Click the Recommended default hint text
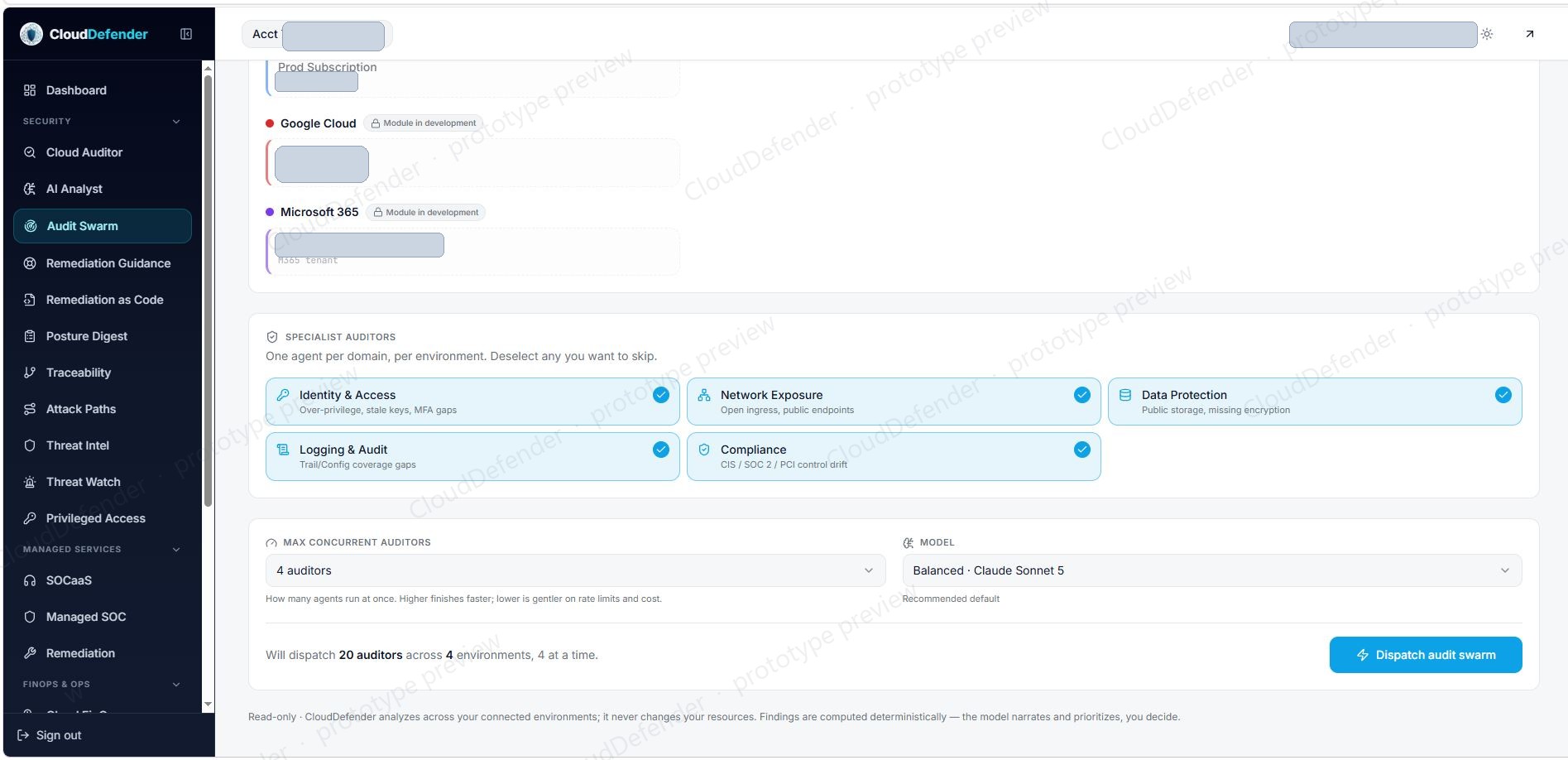 pos(951,599)
